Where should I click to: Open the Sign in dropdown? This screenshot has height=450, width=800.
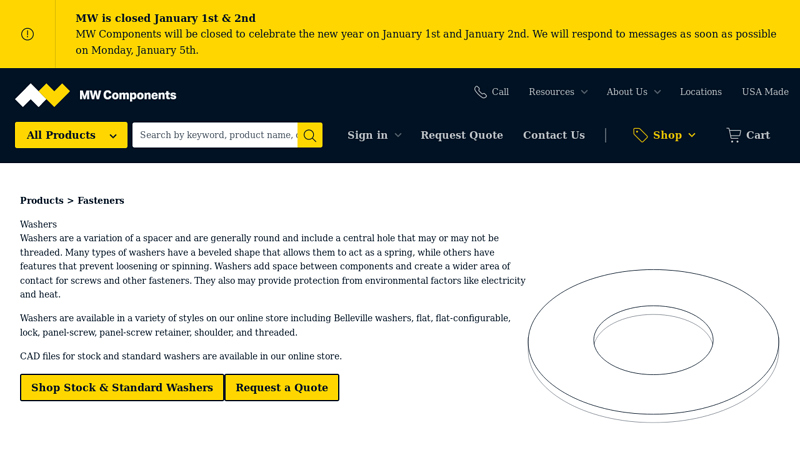[x=374, y=135]
